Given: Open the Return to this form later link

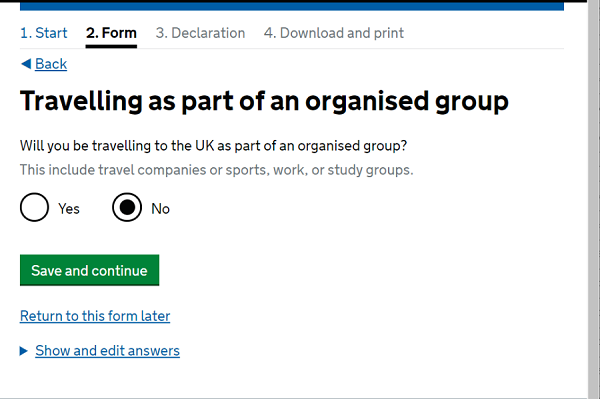Looking at the screenshot, I should tap(95, 316).
